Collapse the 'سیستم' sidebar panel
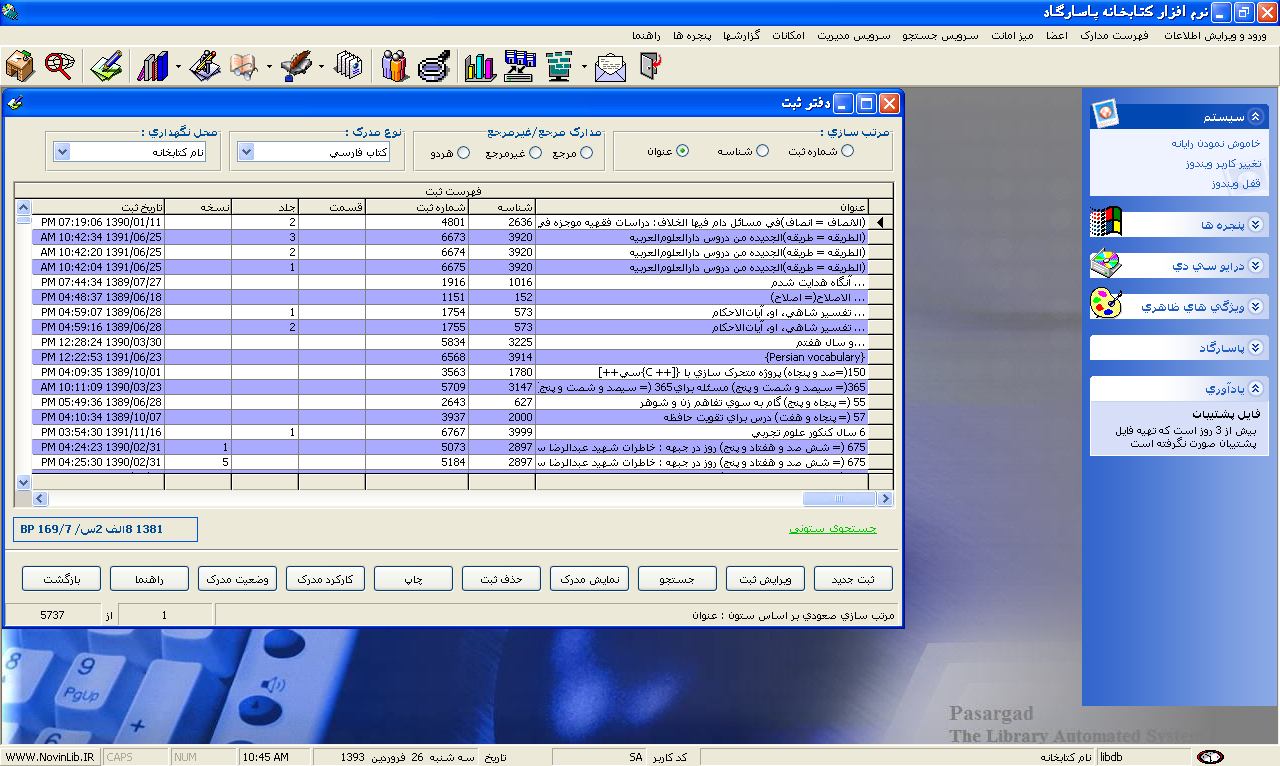The image size is (1280, 766). pos(1256,116)
